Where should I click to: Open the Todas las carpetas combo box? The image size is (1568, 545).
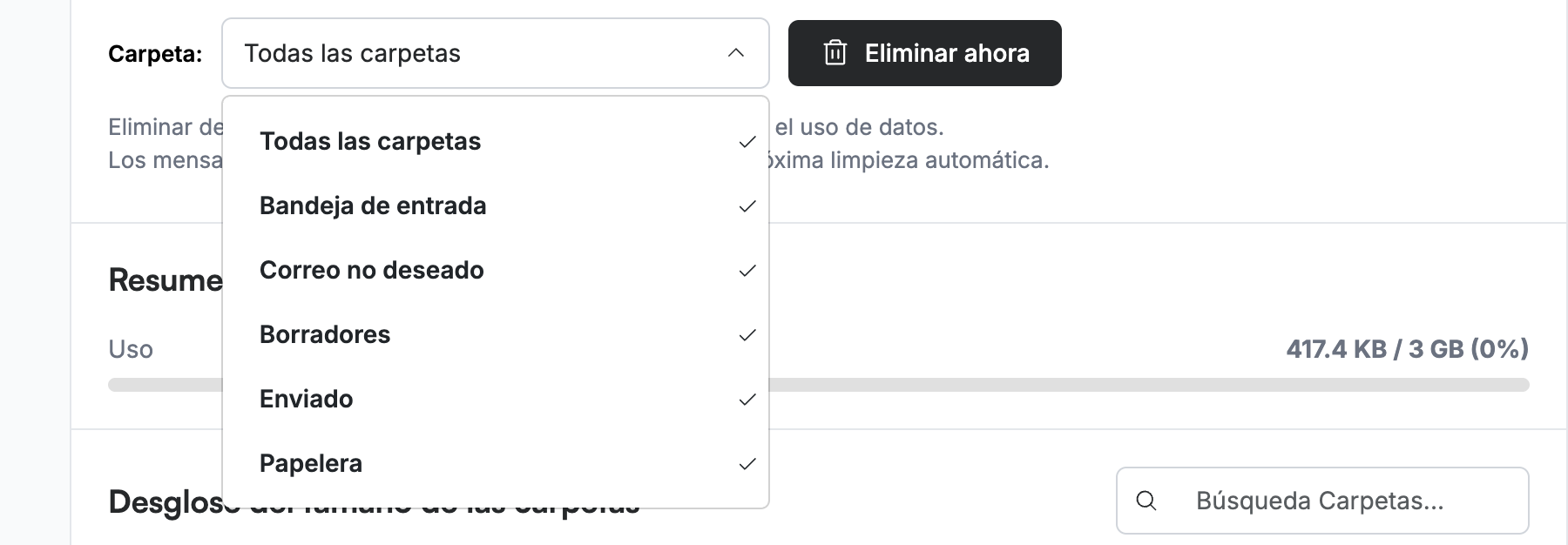(496, 53)
